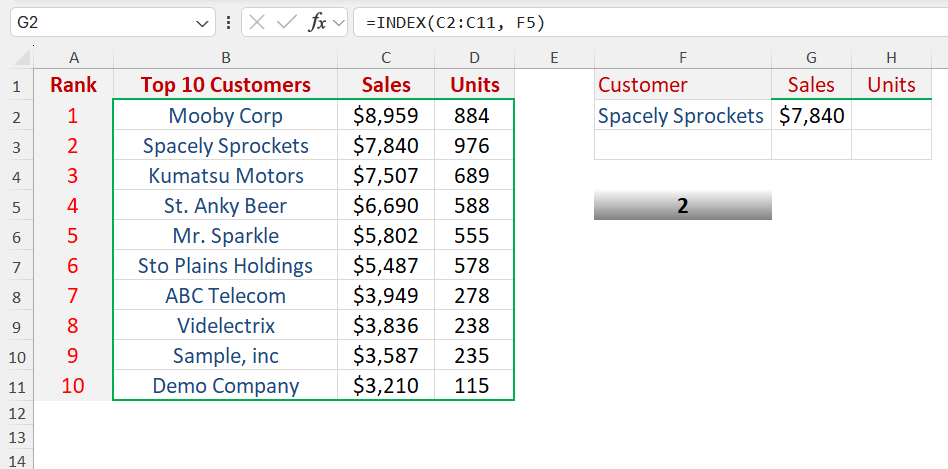This screenshot has height=469, width=948.
Task: Select the column C header
Action: click(x=386, y=58)
